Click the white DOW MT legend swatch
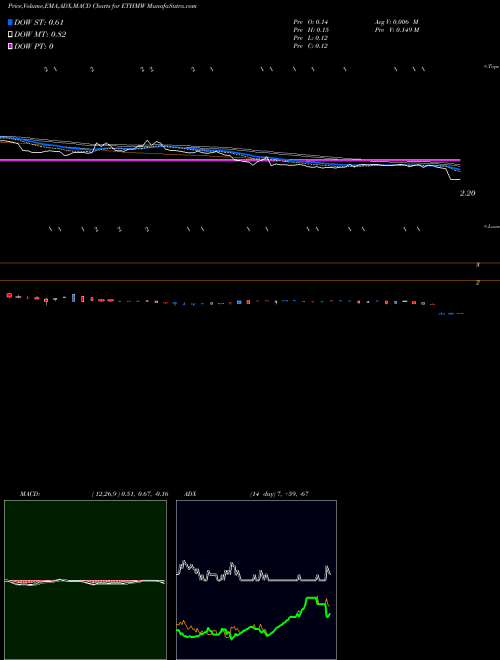 [x=10, y=35]
